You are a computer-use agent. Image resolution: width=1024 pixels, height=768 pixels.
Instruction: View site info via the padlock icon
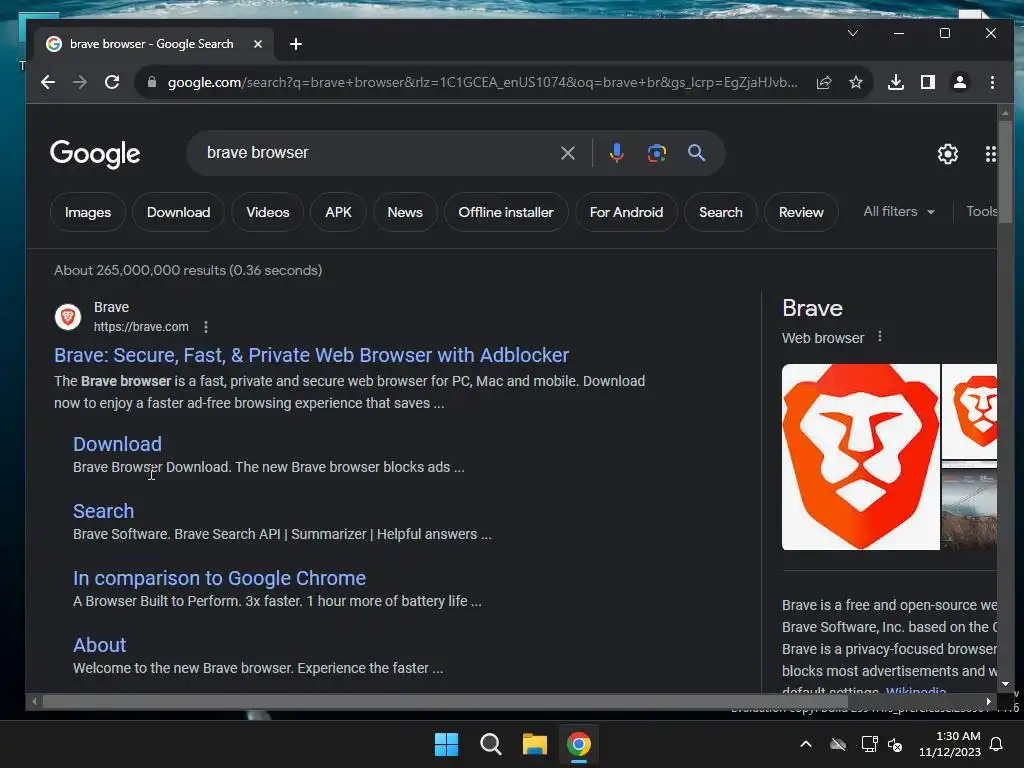point(152,82)
